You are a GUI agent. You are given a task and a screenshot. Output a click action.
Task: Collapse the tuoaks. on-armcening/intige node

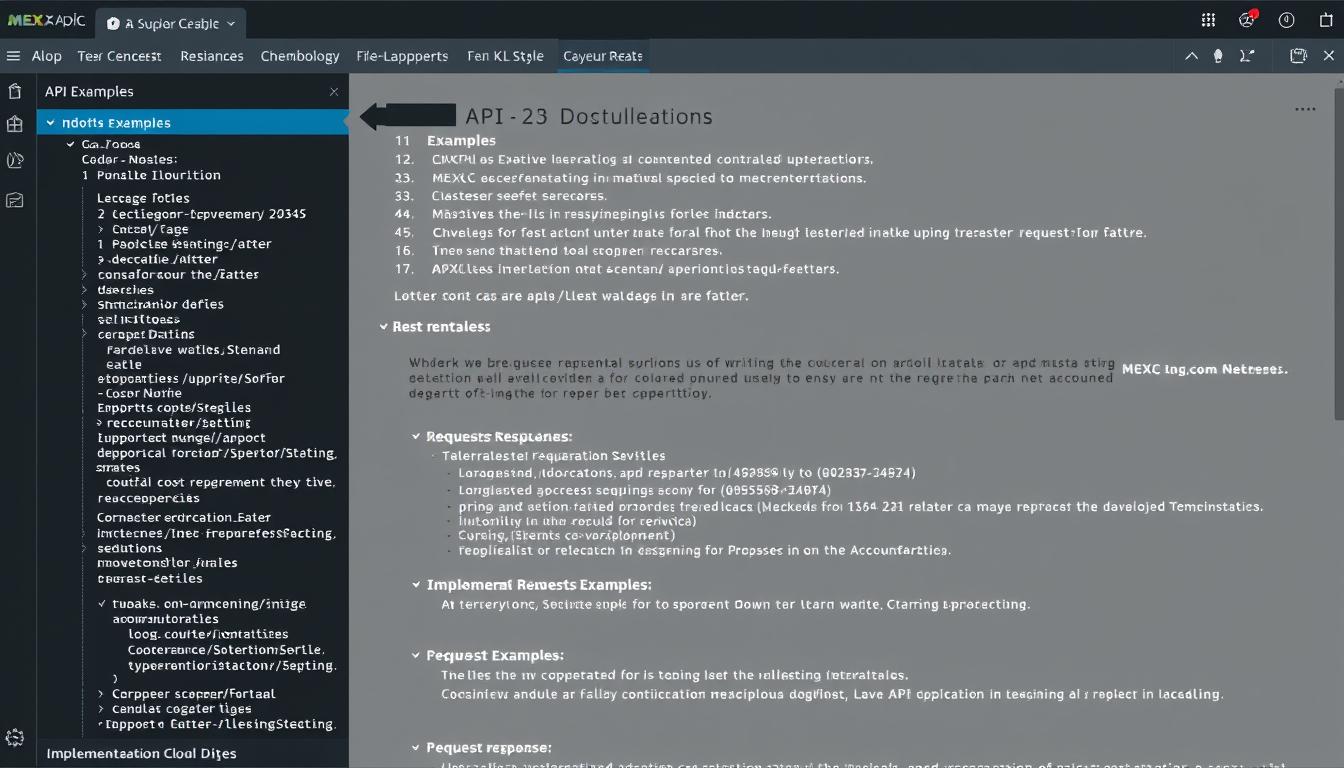click(101, 604)
